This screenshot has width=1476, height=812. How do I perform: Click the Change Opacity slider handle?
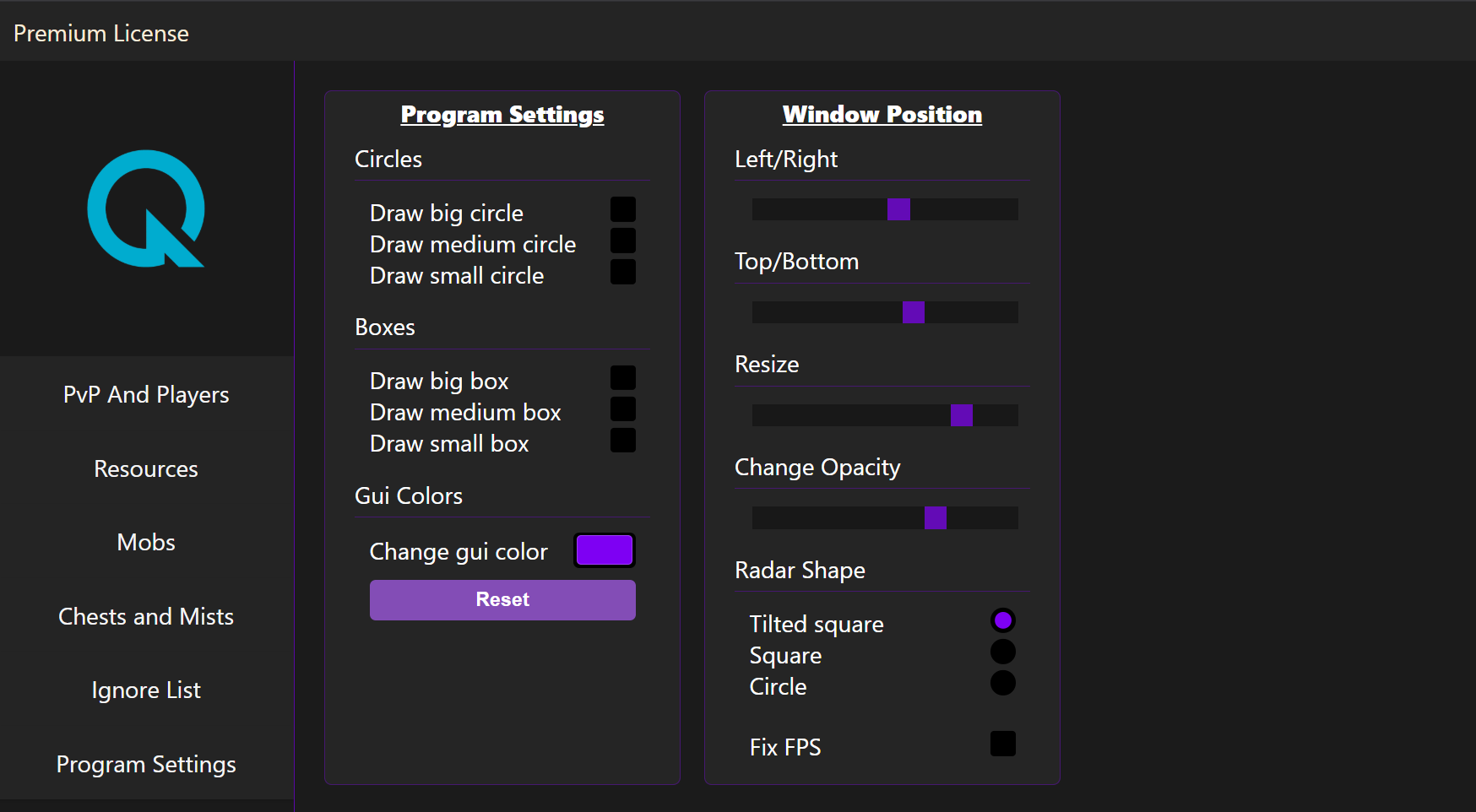pyautogui.click(x=936, y=518)
